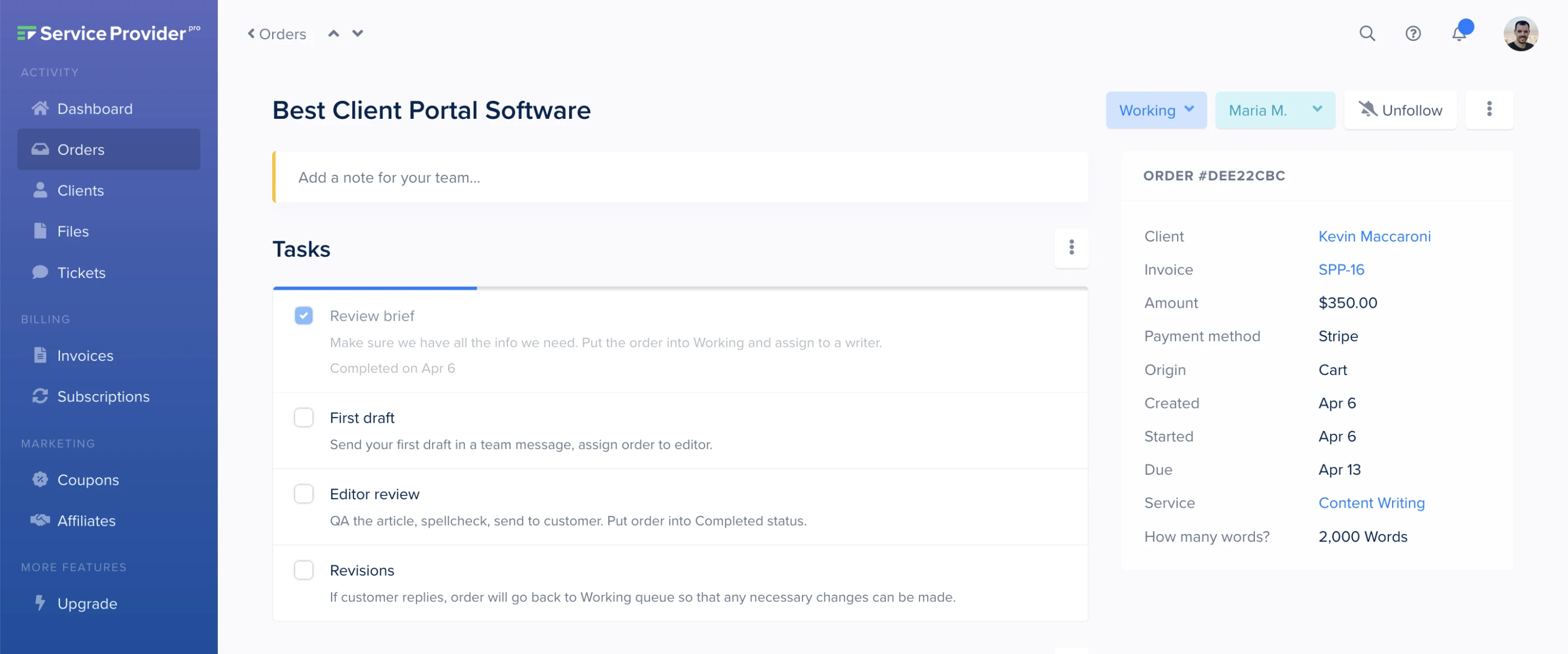Check the Editor review task
The width and height of the screenshot is (1568, 654).
pyautogui.click(x=303, y=494)
